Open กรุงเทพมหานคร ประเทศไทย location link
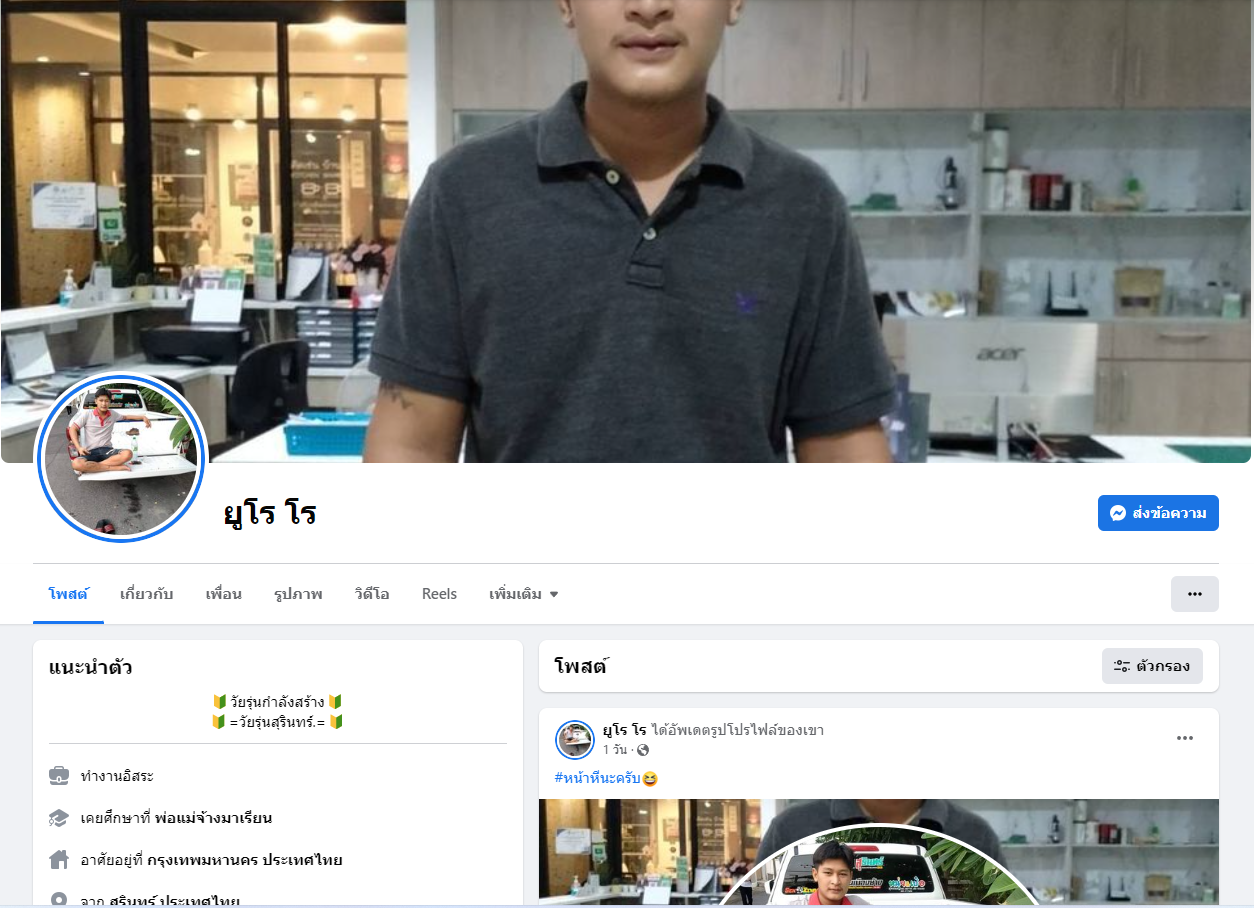 tap(245, 860)
